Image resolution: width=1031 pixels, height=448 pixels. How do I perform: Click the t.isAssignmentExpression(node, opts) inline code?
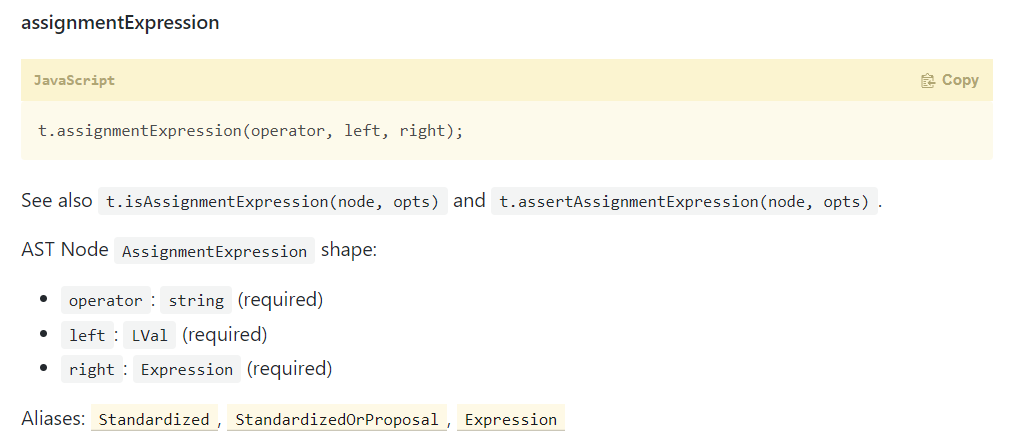272,202
